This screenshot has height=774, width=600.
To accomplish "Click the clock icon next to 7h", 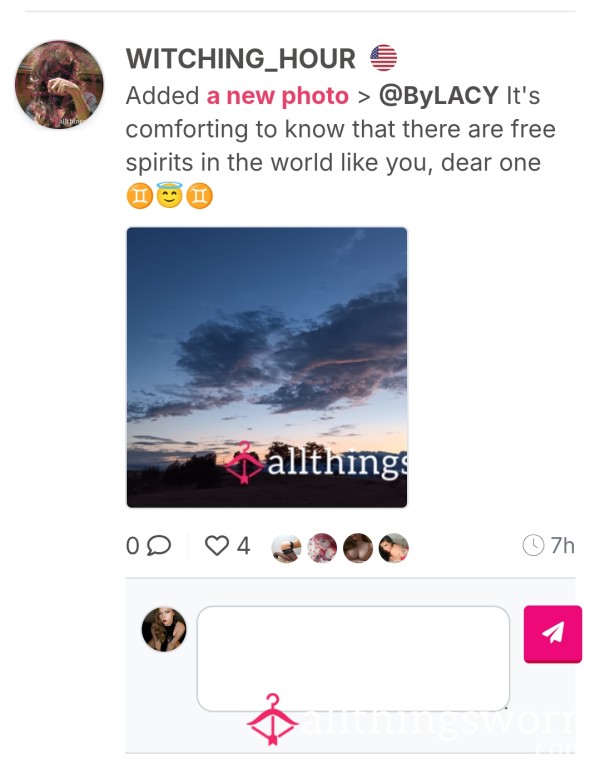I will 533,545.
